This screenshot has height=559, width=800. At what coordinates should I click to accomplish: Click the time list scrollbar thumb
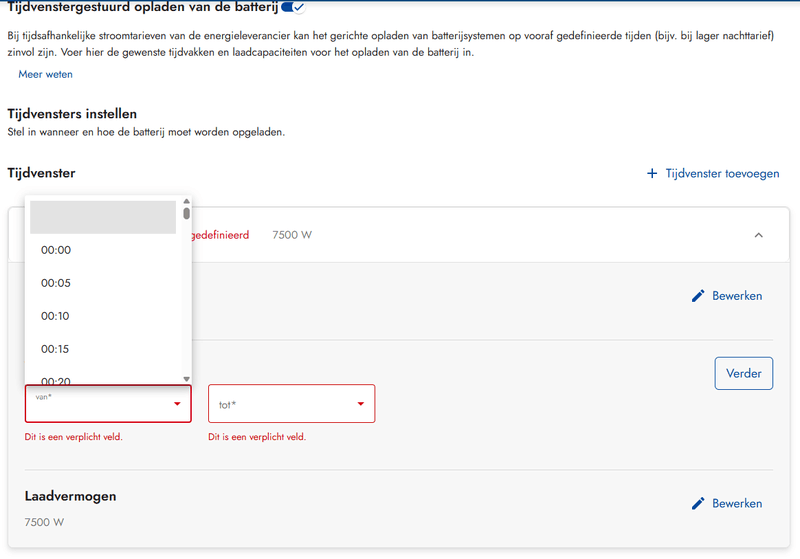[186, 213]
